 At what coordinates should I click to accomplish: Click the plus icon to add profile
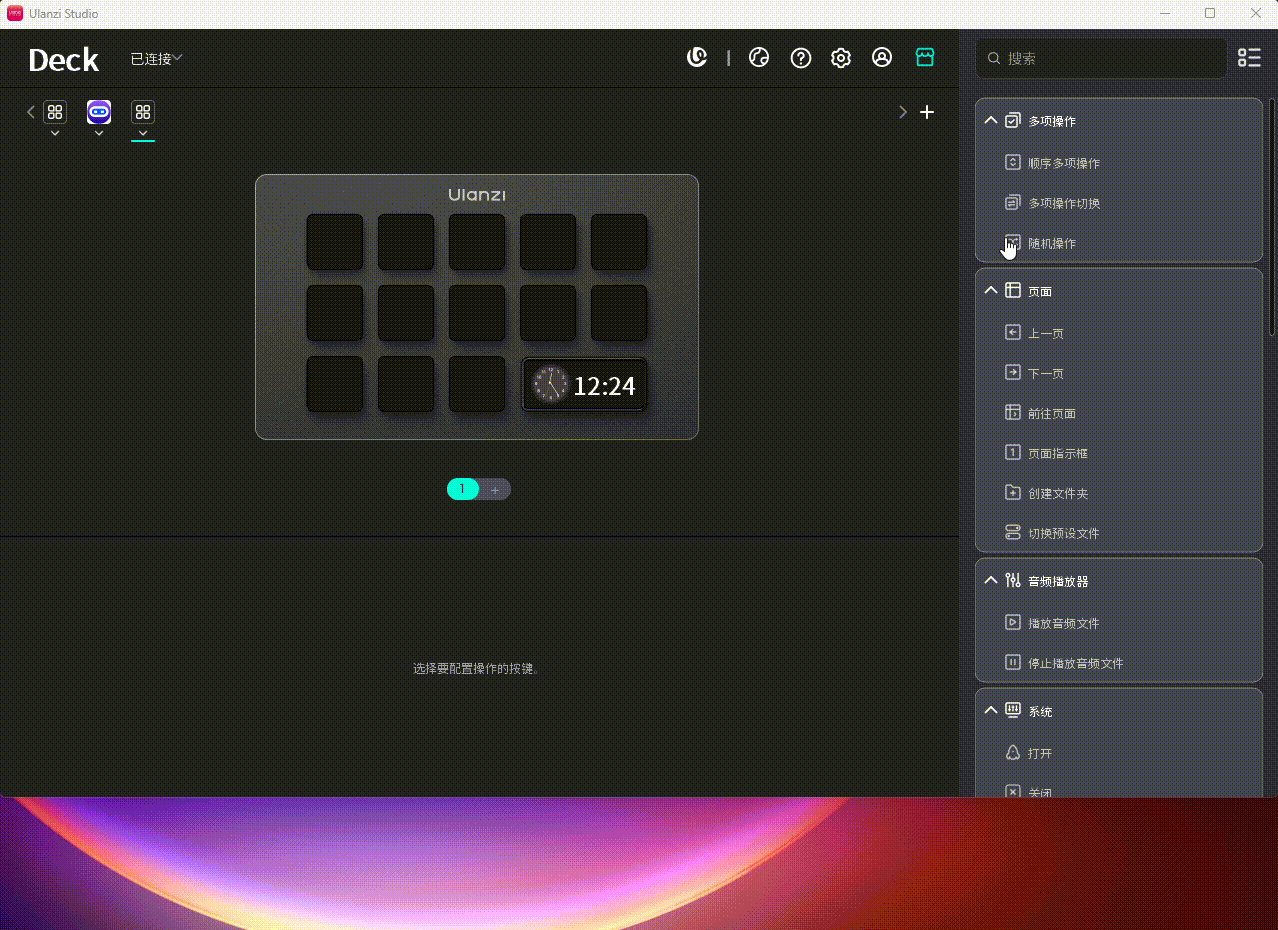coord(927,112)
